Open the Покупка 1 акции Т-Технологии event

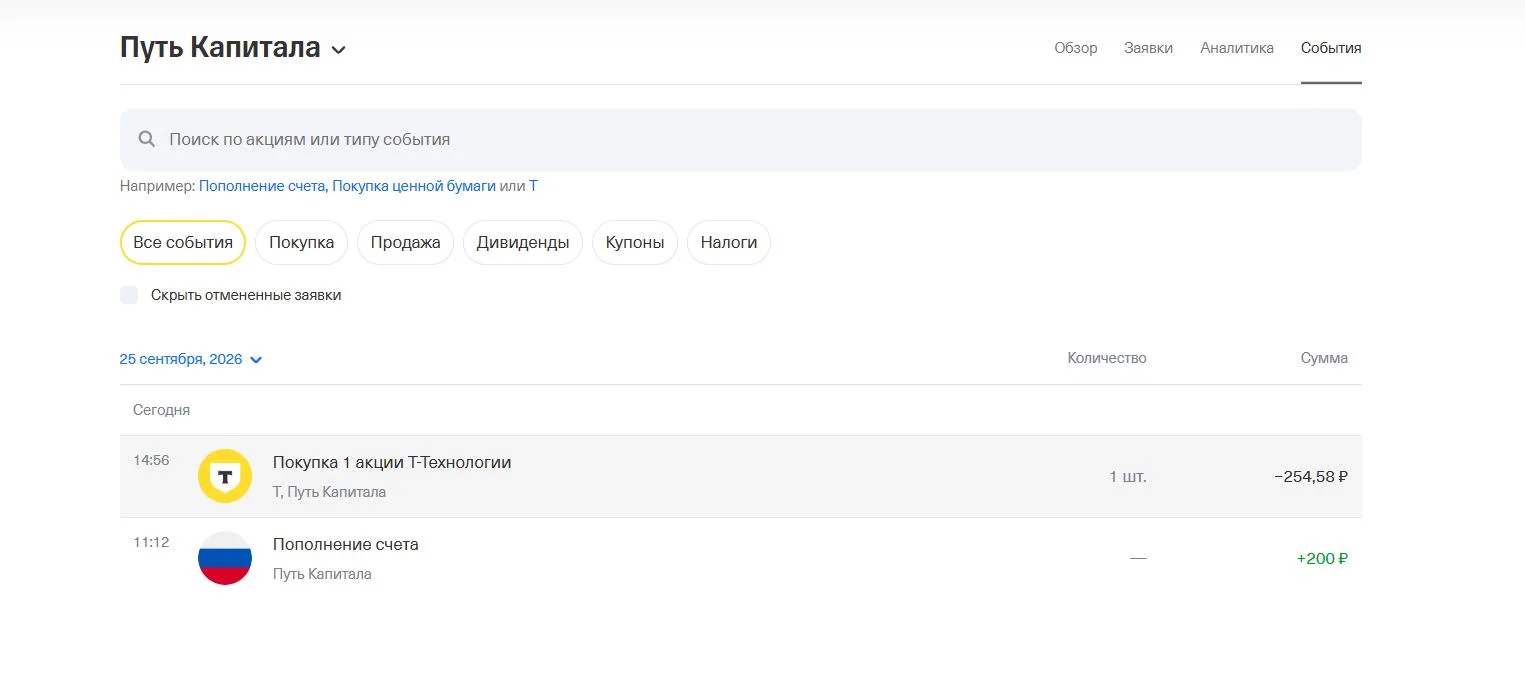click(x=741, y=476)
